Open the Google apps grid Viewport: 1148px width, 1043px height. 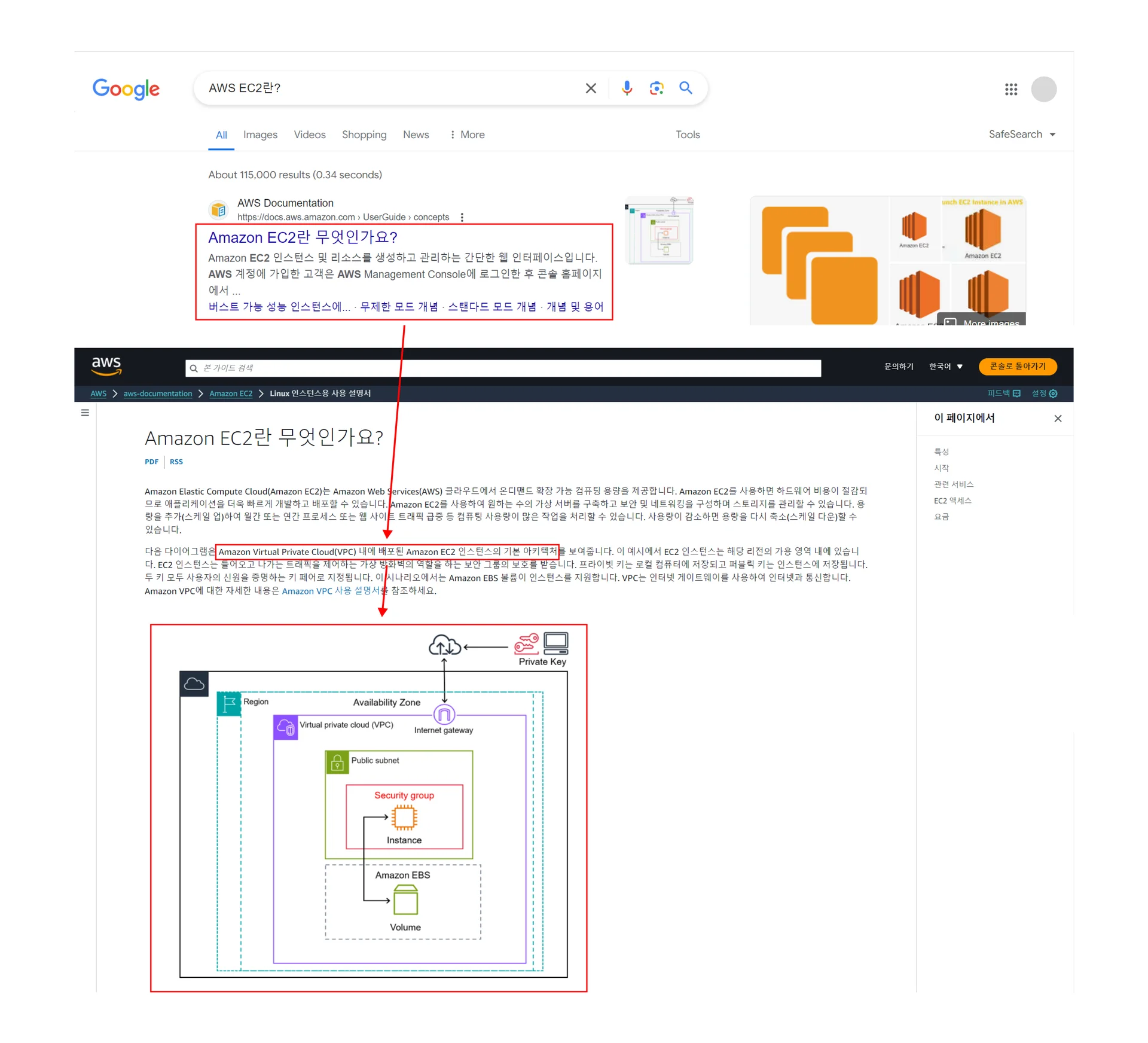tap(1010, 90)
